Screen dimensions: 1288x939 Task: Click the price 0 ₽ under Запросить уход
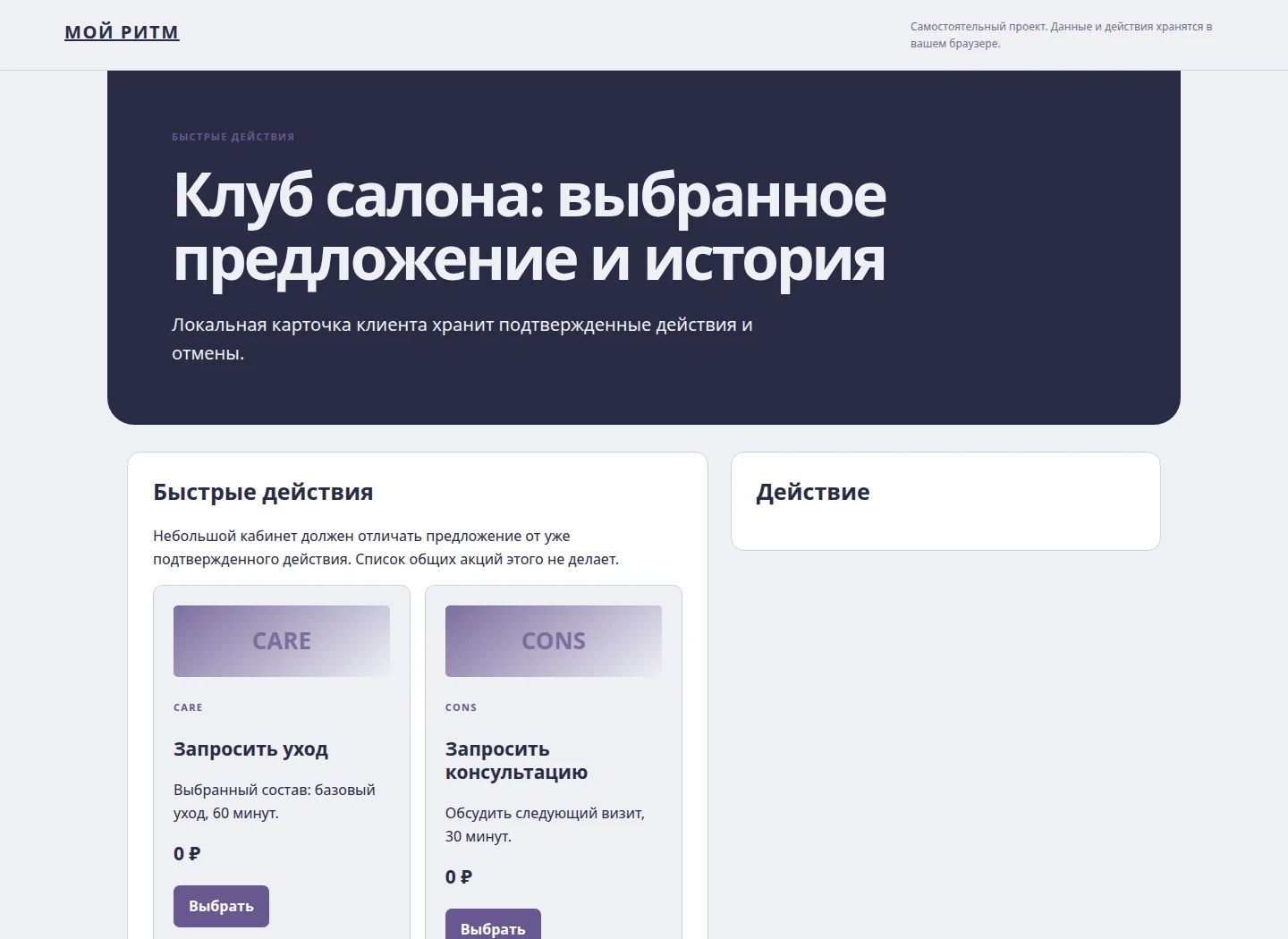187,854
